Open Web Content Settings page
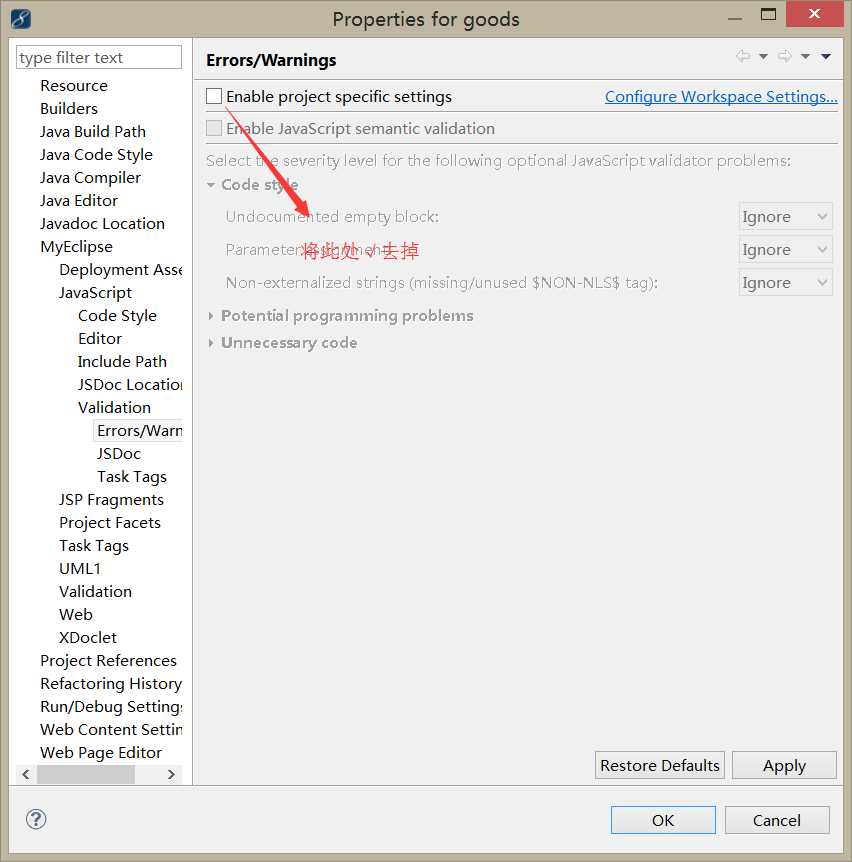Viewport: 852px width, 862px height. [111, 730]
